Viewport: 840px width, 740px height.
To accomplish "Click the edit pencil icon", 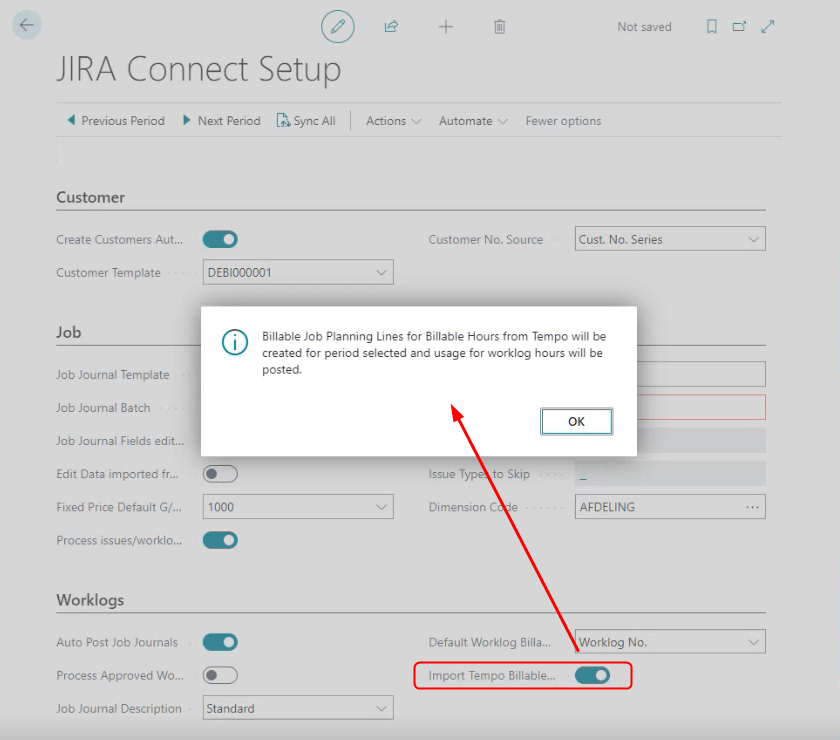I will pos(338,26).
